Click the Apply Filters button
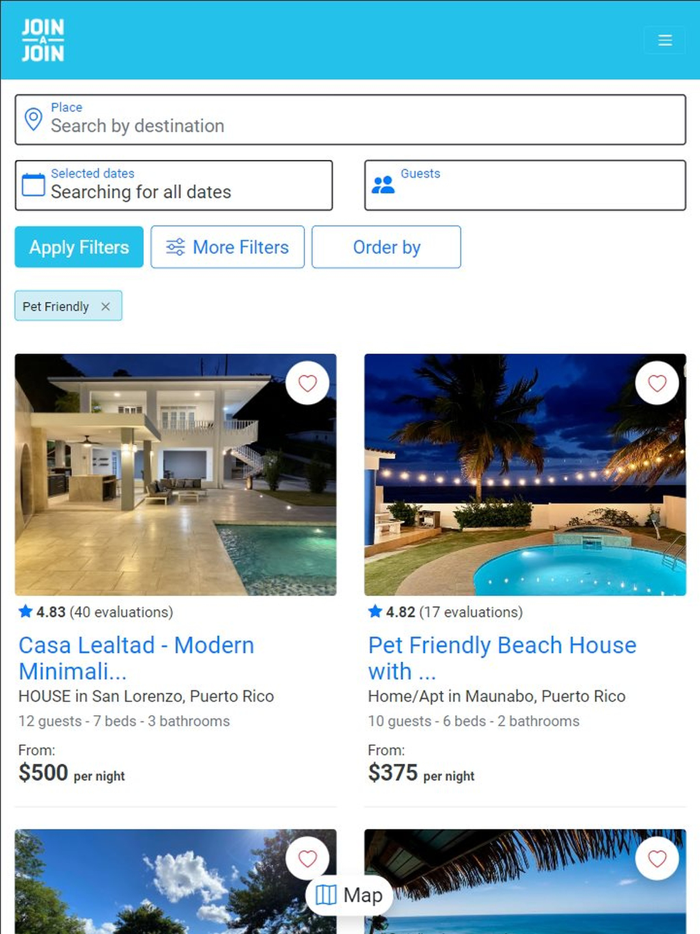This screenshot has width=700, height=934. tap(79, 247)
